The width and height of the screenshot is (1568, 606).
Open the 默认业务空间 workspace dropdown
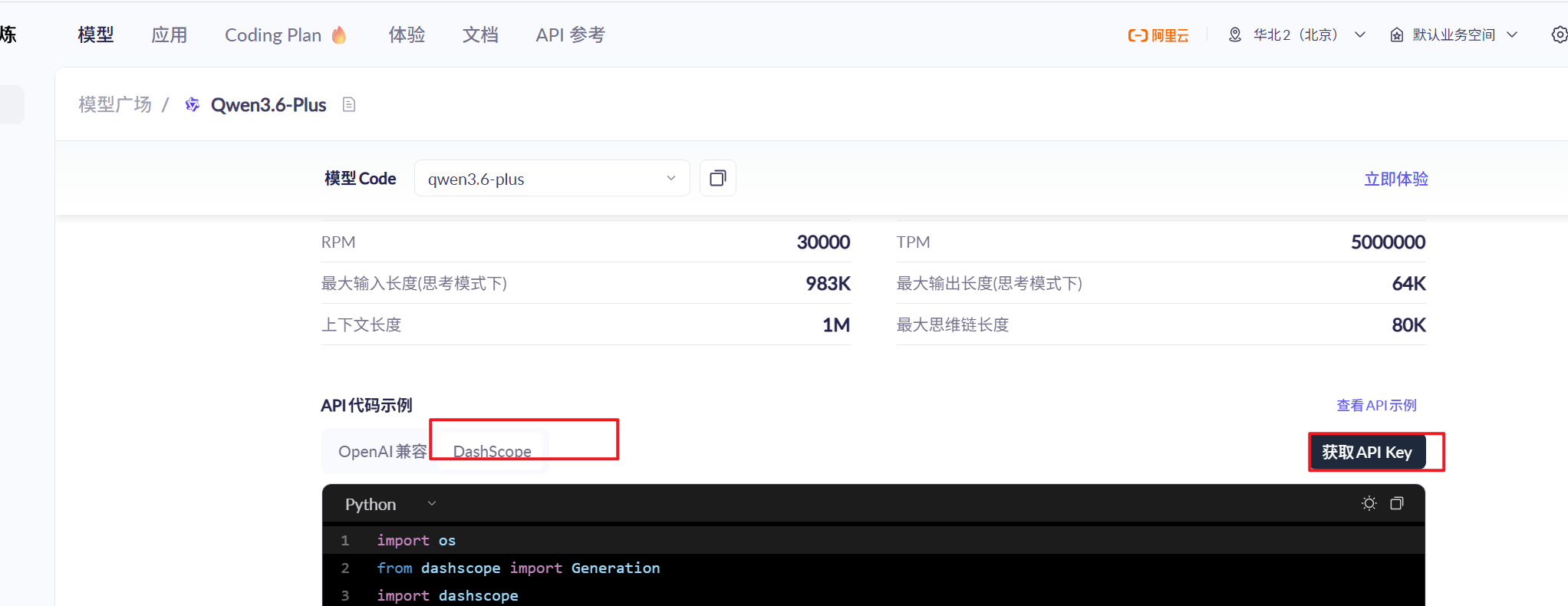tap(1512, 35)
